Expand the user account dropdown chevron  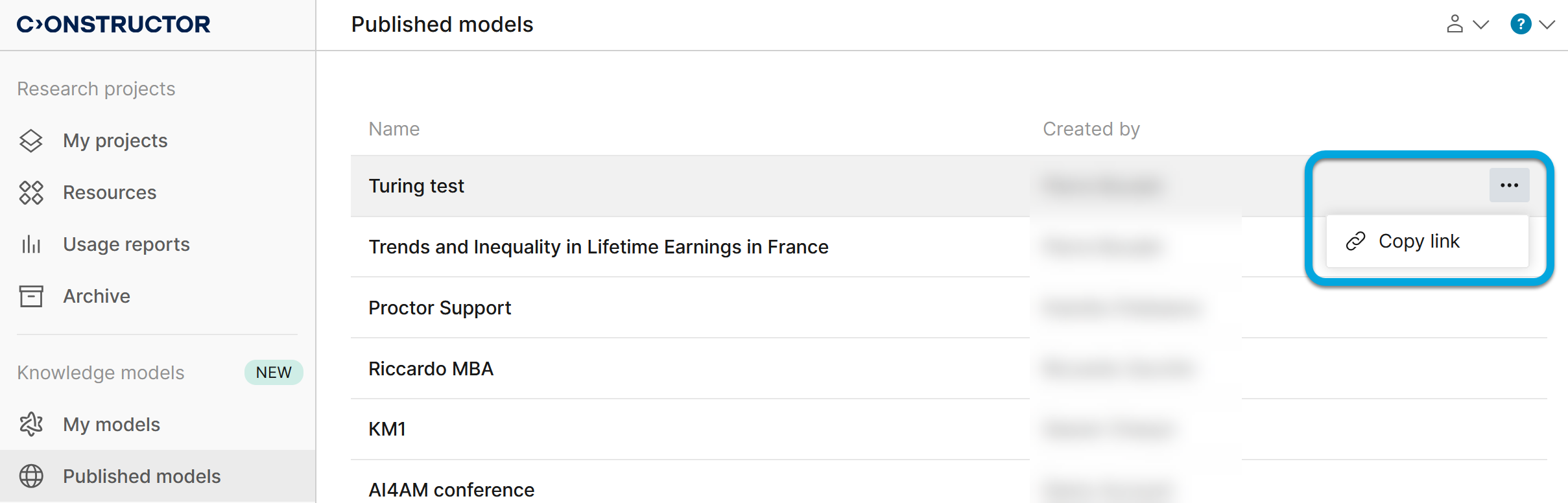coord(1480,25)
